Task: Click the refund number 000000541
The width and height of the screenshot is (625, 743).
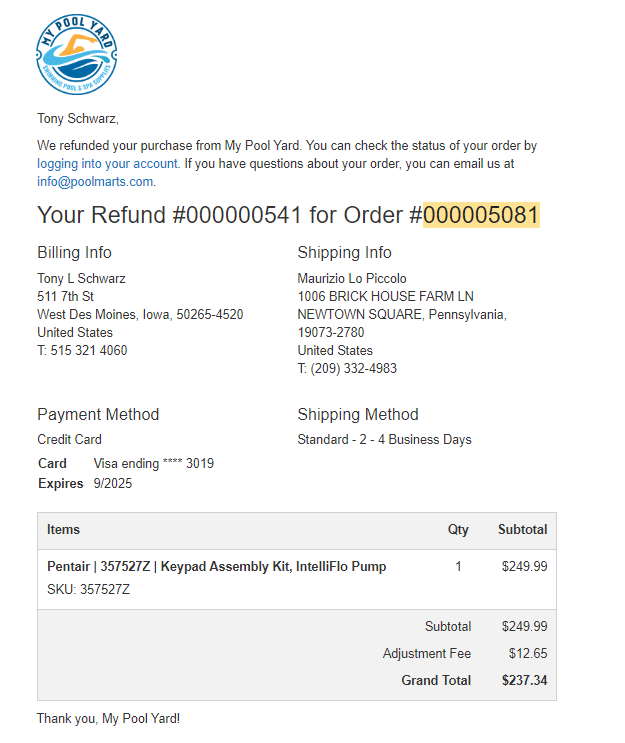Action: coord(237,215)
